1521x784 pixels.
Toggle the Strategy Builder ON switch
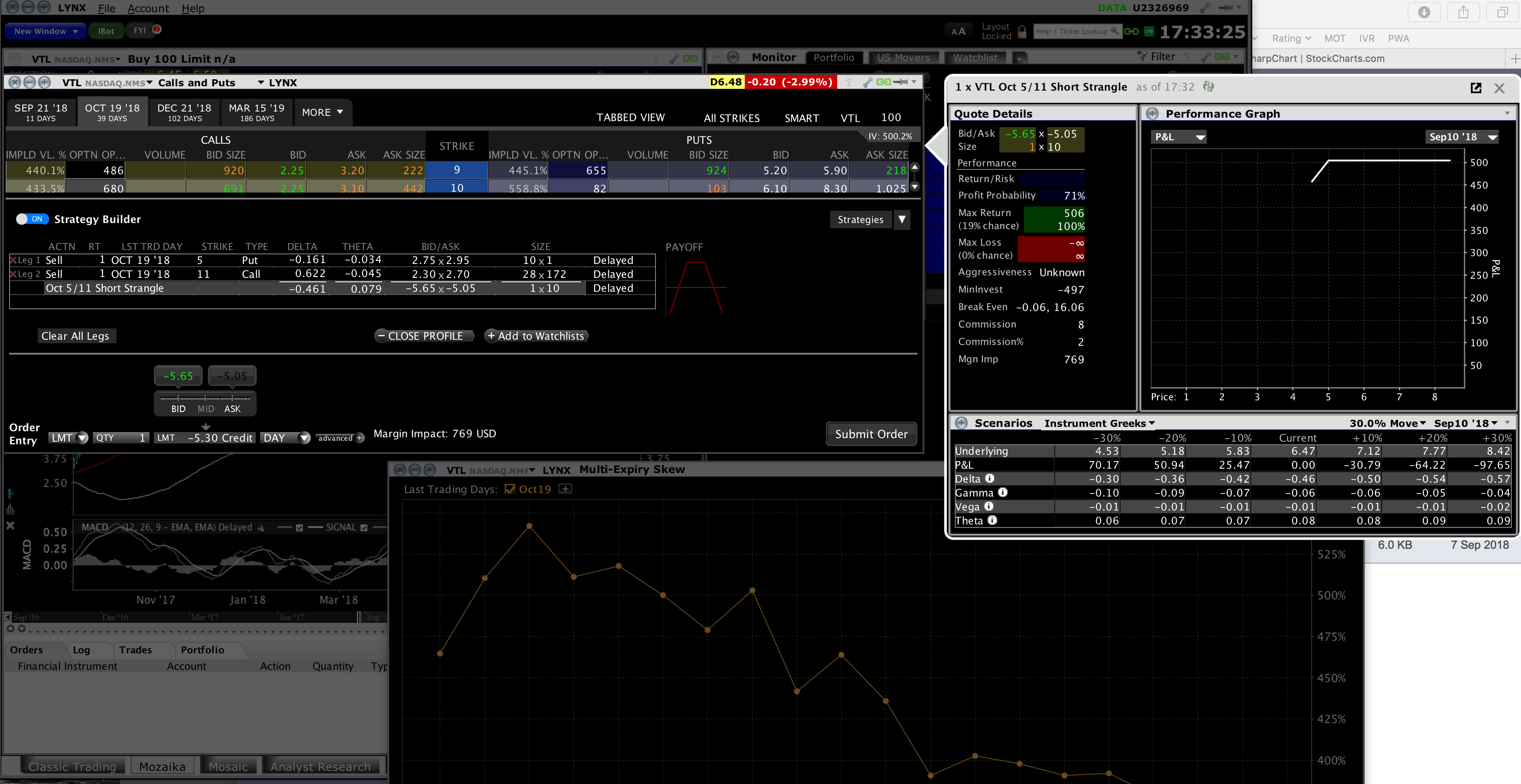pos(32,219)
